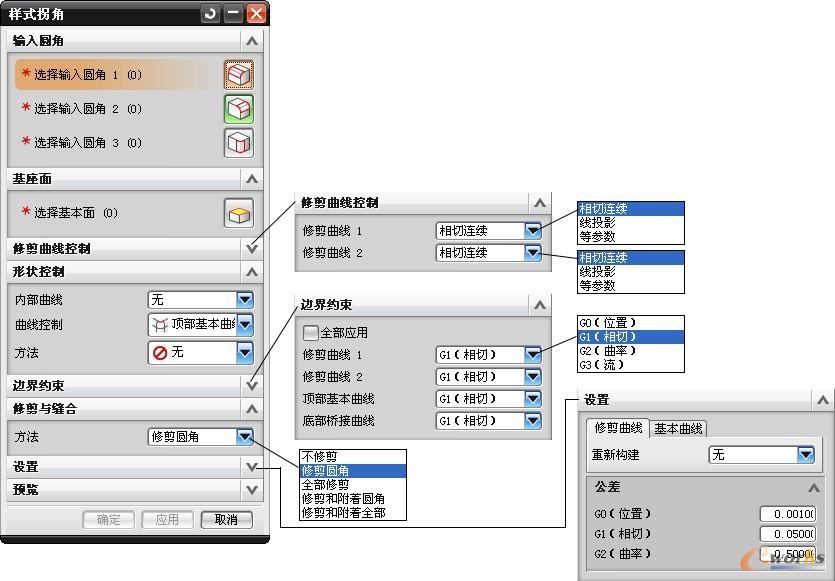The height and width of the screenshot is (581, 835).
Task: Click the G0 ( 位置 ) tolerance field
Action: (x=787, y=514)
